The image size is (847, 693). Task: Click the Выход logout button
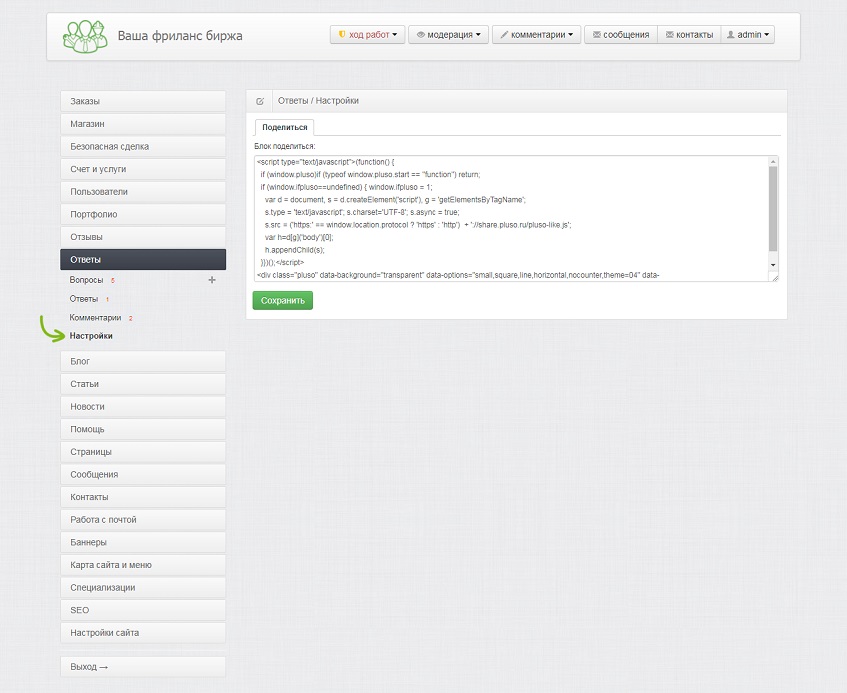coord(143,667)
